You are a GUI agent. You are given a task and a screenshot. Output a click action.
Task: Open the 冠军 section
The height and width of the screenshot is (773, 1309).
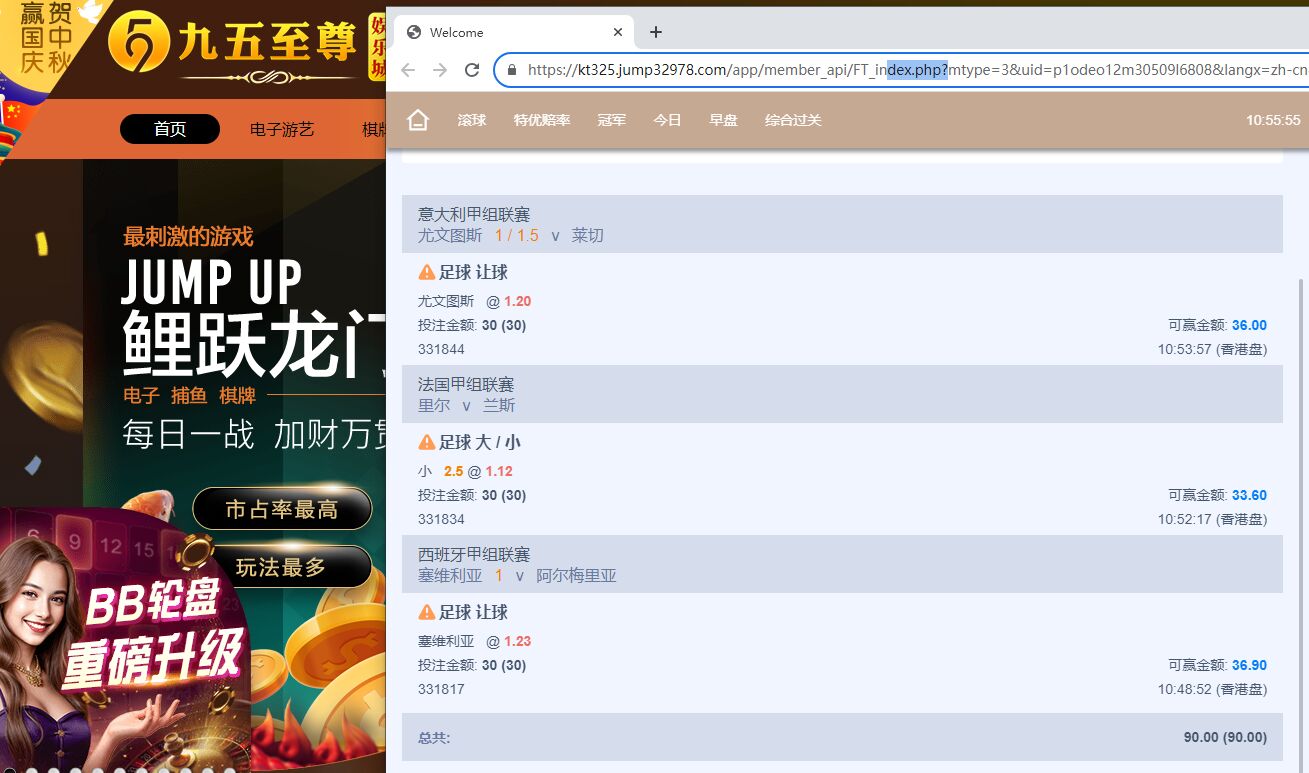(612, 120)
